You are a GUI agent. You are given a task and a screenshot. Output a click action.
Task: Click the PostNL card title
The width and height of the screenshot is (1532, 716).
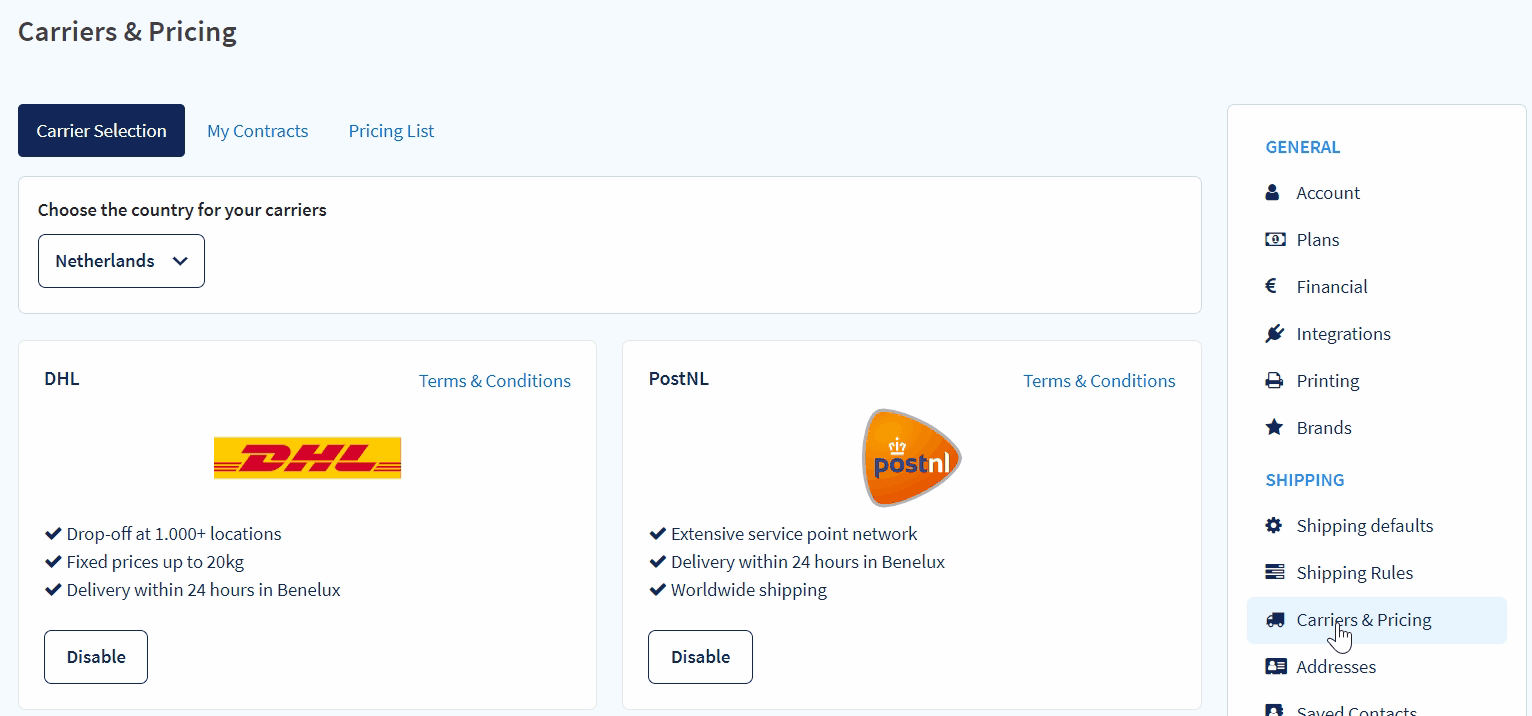tap(678, 379)
